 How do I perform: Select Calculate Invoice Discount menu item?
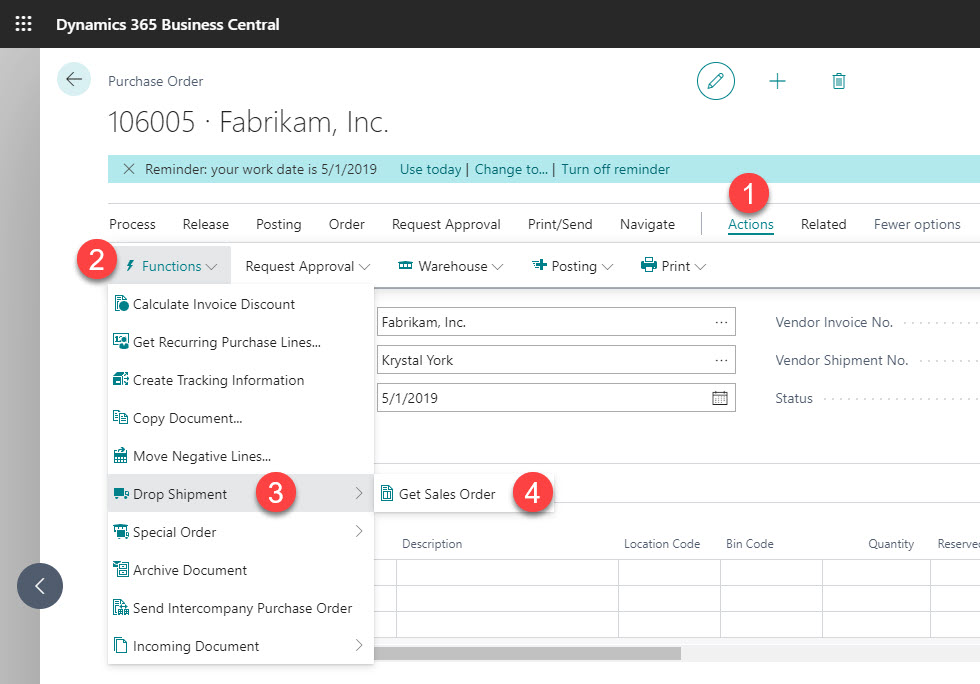click(x=214, y=304)
